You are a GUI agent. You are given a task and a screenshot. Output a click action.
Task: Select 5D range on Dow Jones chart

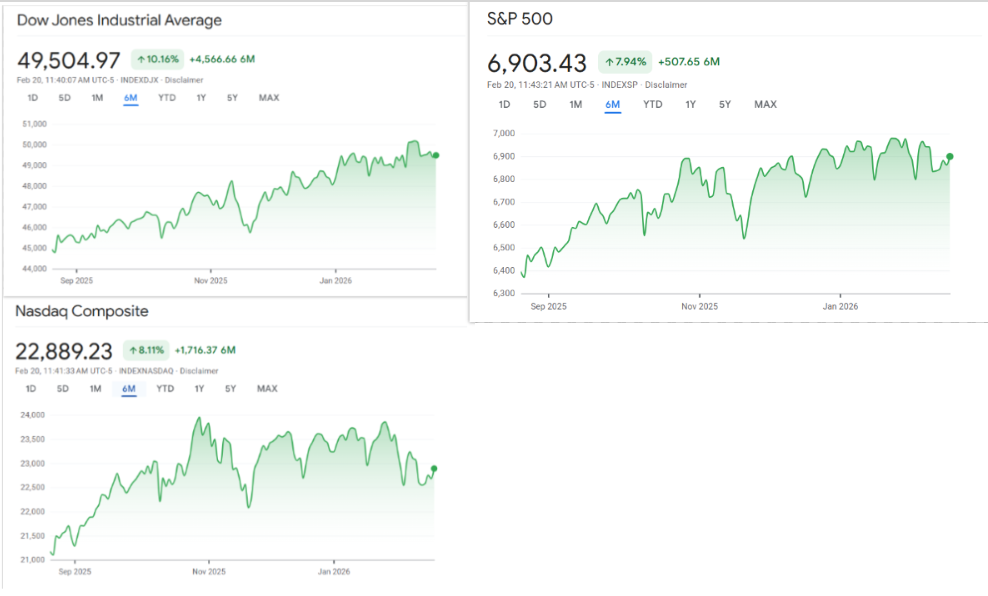[x=64, y=98]
